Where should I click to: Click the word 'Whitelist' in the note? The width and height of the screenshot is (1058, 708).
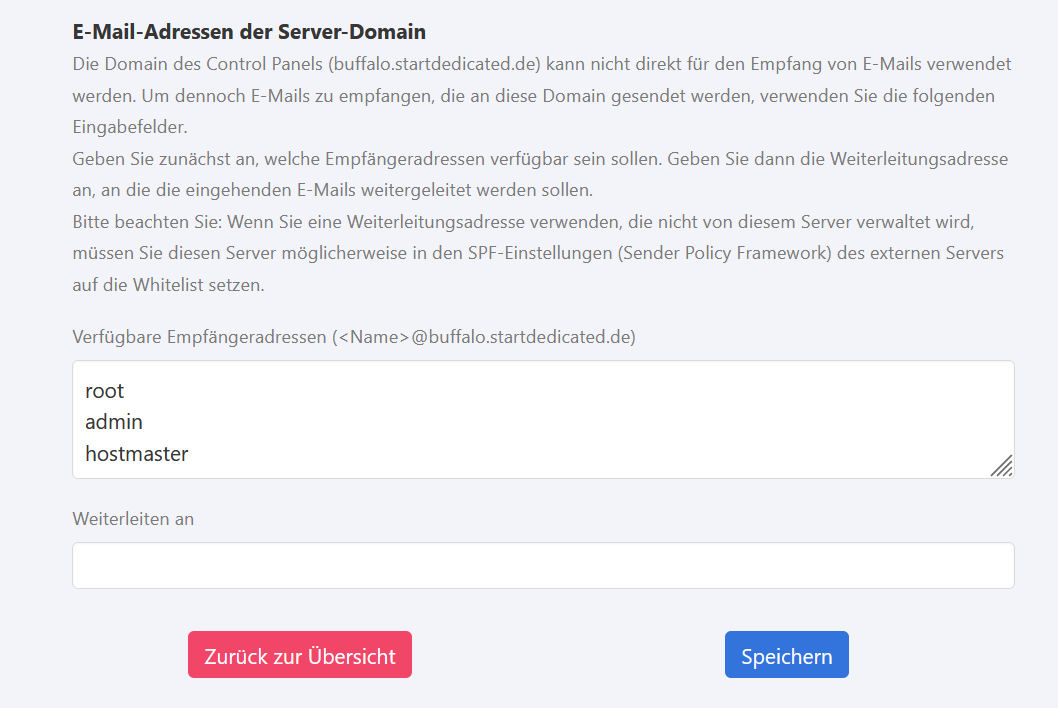tap(164, 285)
